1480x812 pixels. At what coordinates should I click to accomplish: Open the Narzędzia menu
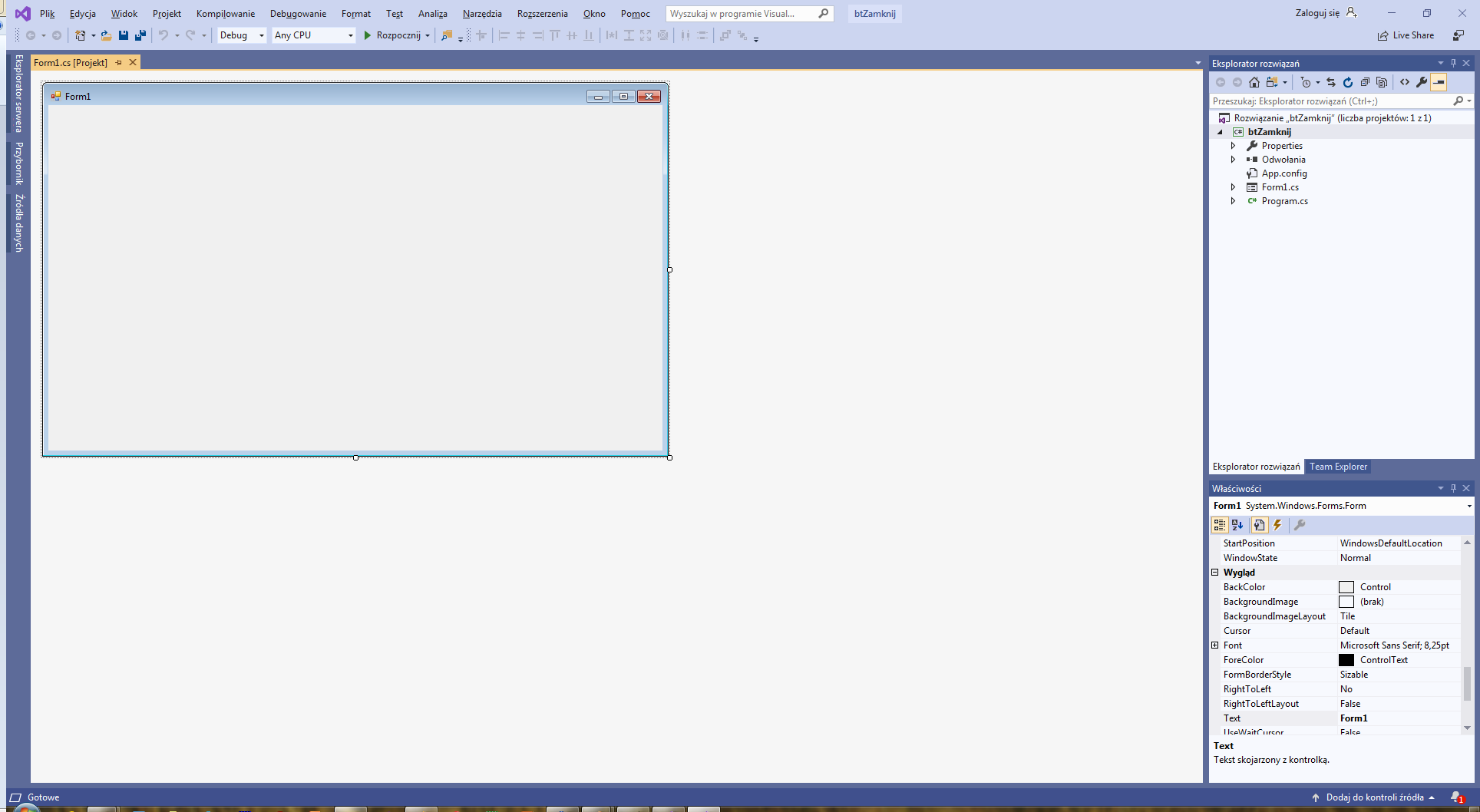482,14
